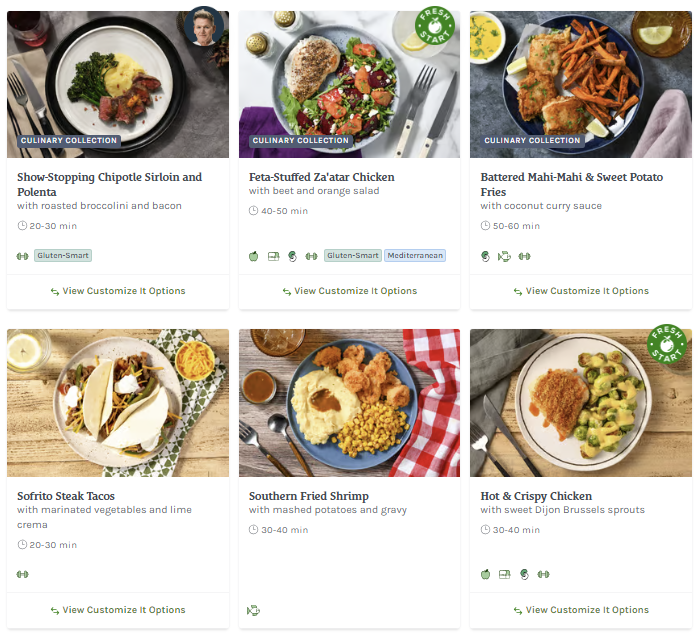Select the Mediterranean tag on Za'atar Chicken
Image resolution: width=700 pixels, height=635 pixels.
click(x=415, y=256)
